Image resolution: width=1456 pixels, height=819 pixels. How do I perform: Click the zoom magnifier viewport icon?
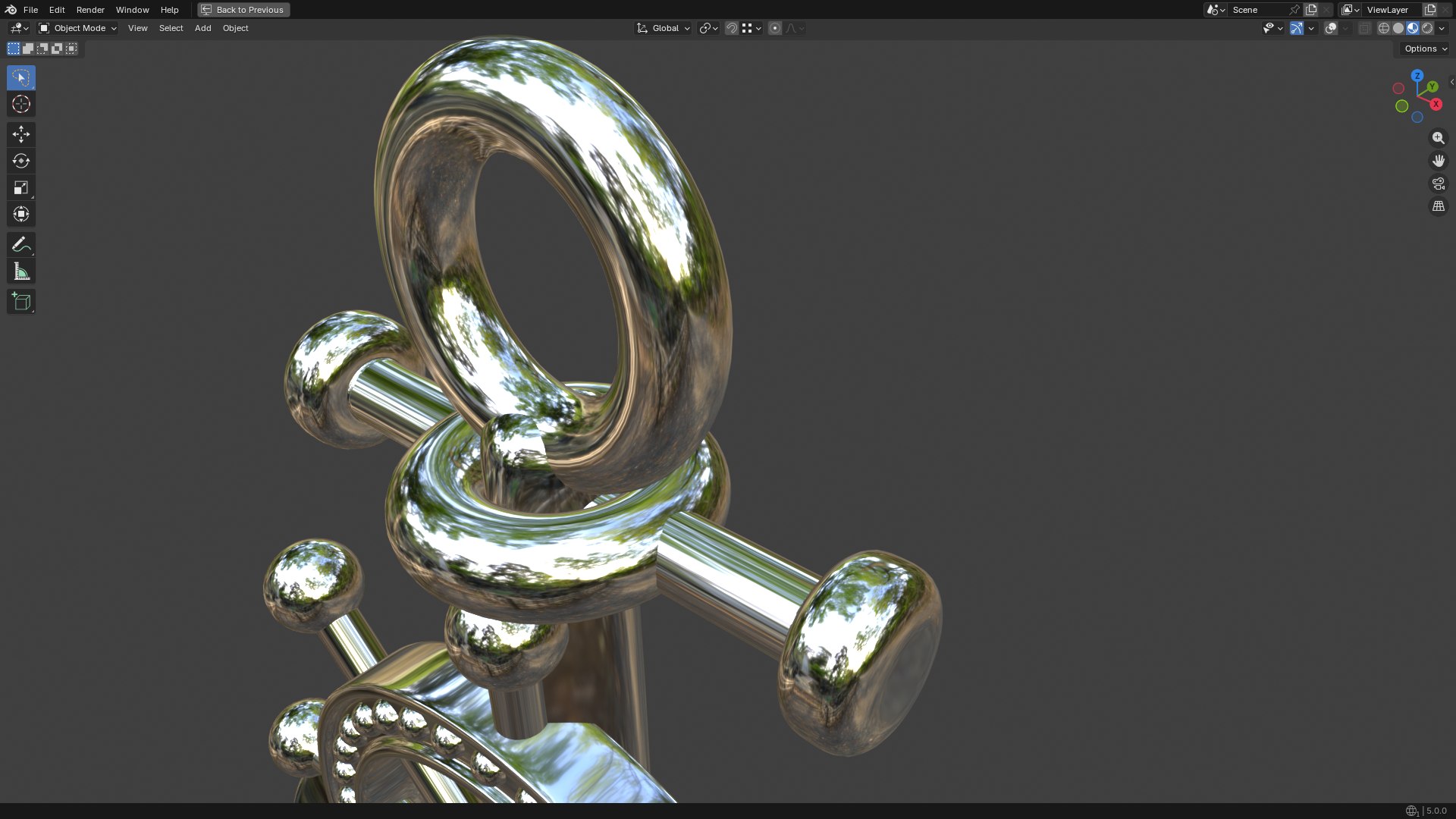1438,138
